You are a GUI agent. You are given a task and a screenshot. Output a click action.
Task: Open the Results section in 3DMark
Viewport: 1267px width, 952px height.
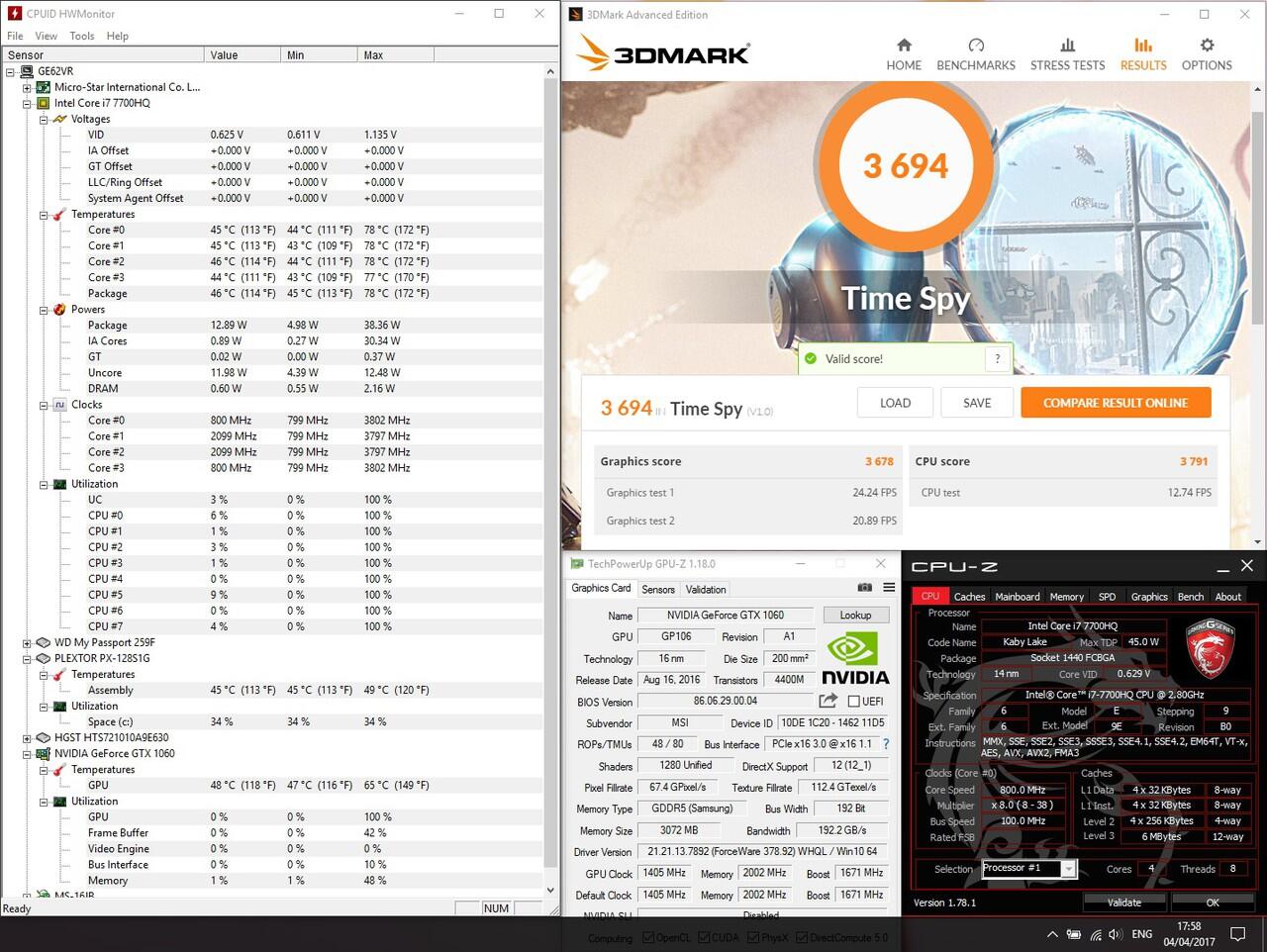coord(1143,55)
